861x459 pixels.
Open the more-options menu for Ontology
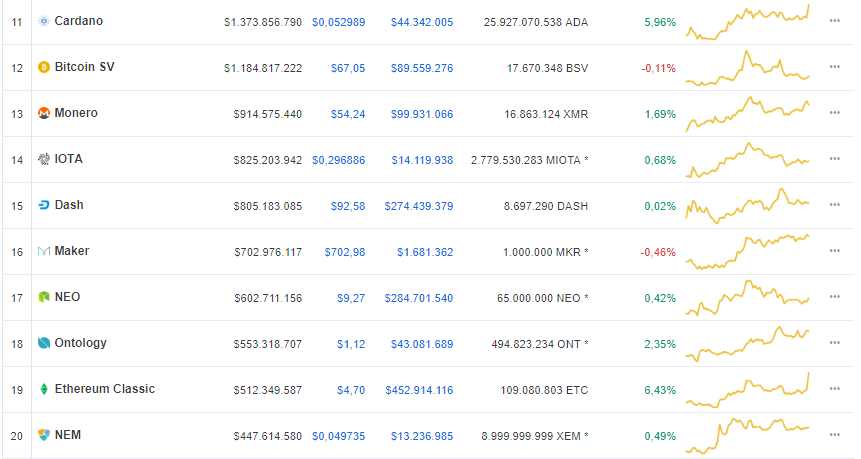835,343
